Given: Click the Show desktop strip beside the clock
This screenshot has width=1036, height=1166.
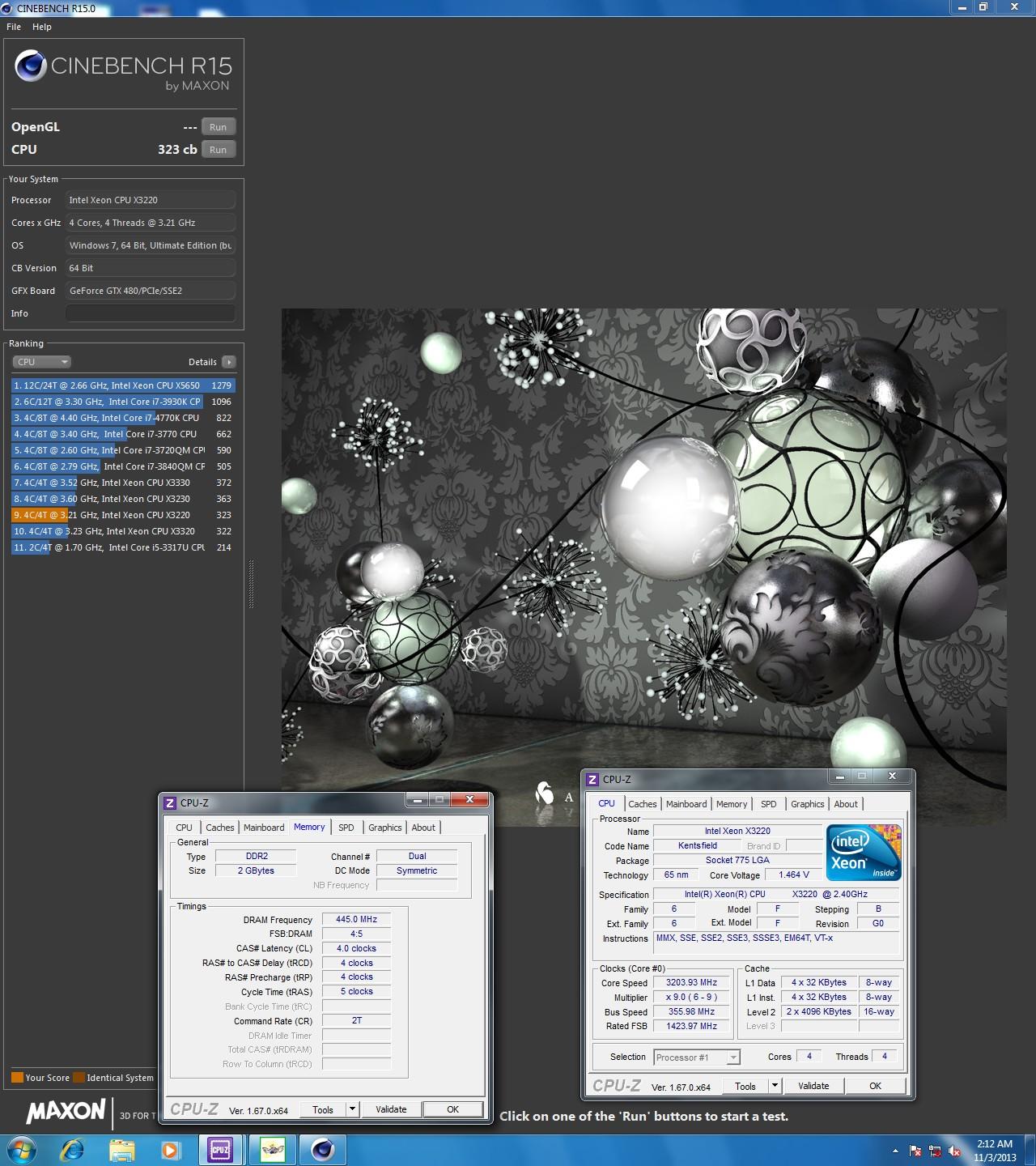Looking at the screenshot, I should pos(1030,1150).
